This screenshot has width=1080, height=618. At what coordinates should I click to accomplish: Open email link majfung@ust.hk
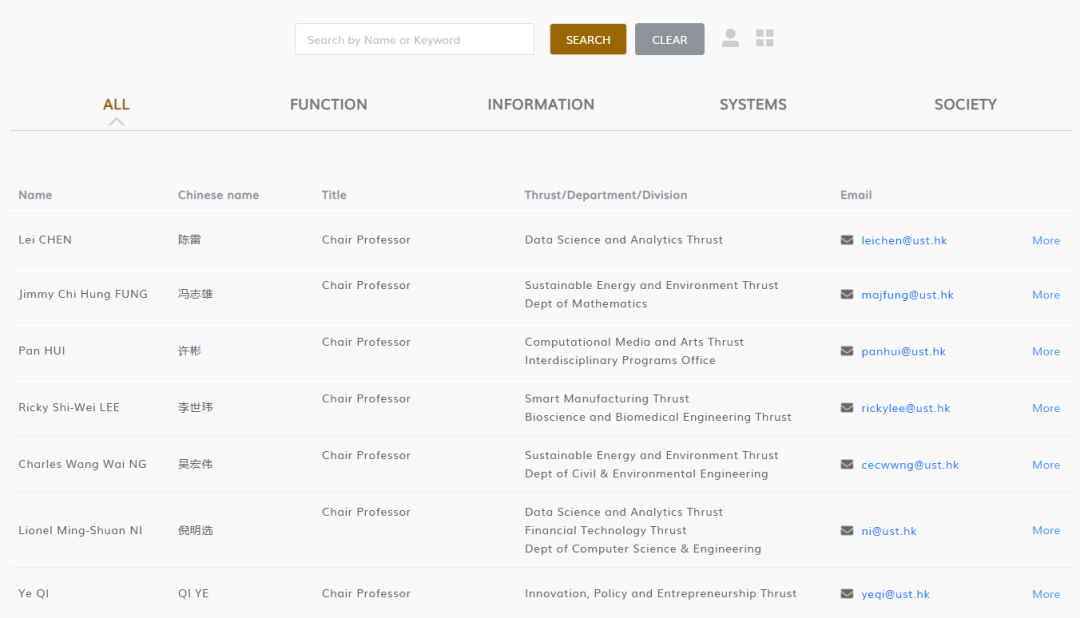click(x=907, y=294)
